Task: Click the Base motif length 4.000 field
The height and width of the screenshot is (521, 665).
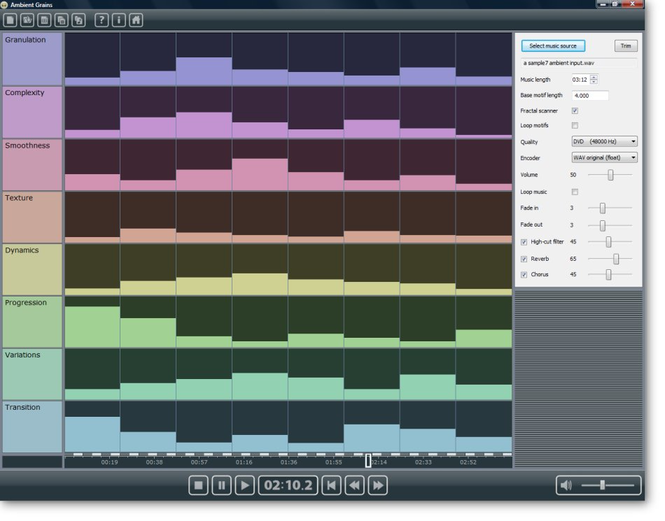Action: [590, 95]
